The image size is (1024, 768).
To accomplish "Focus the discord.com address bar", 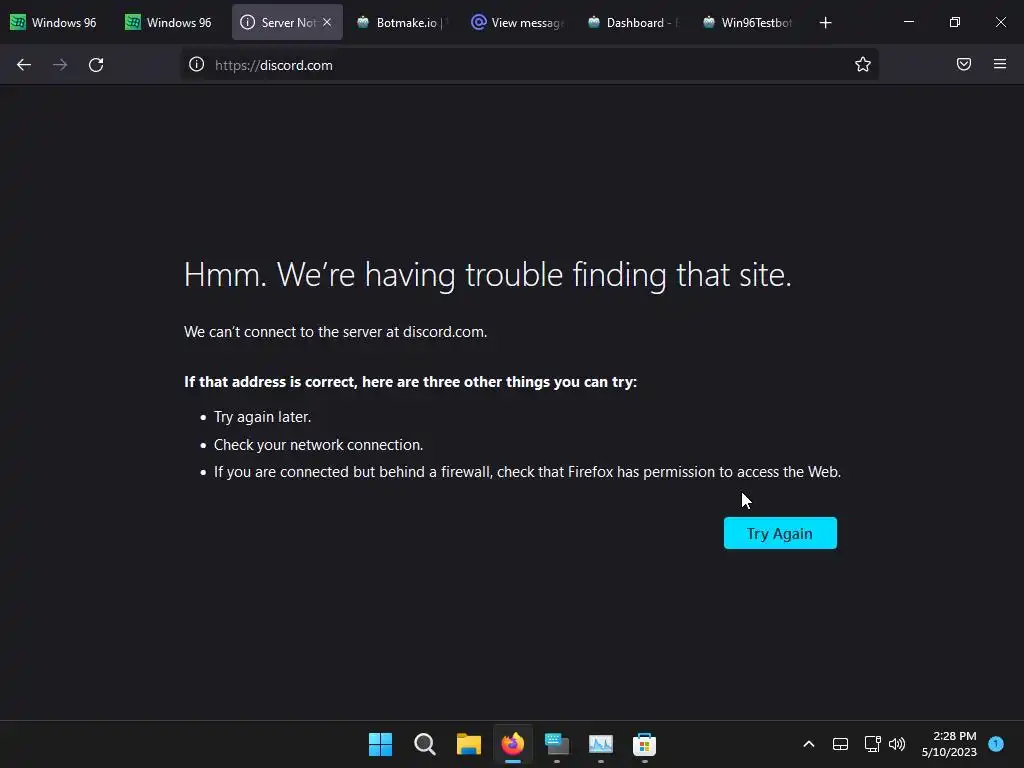I will (x=529, y=65).
